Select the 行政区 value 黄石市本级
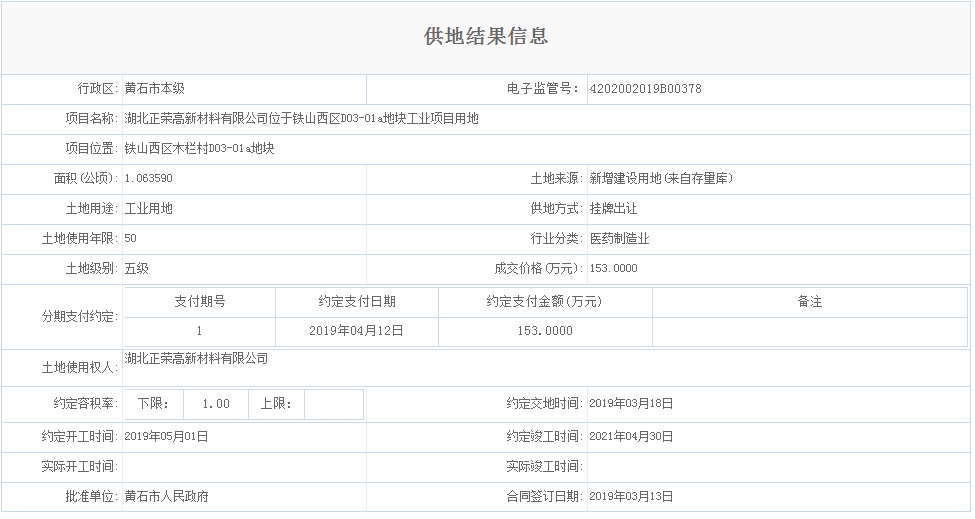Screen dimensions: 975x519 tap(154, 89)
